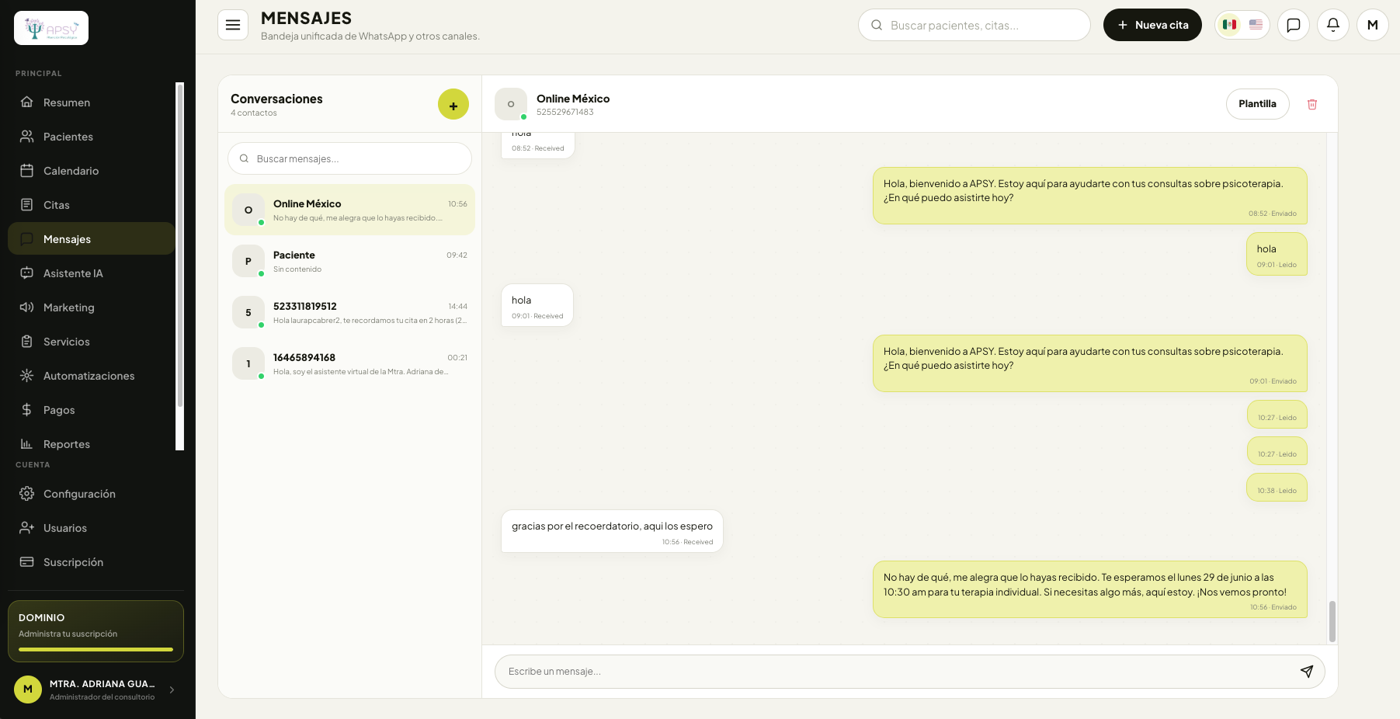Screen dimensions: 1400x719
Task: Click the Usuarios add-user icon
Action: point(27,527)
